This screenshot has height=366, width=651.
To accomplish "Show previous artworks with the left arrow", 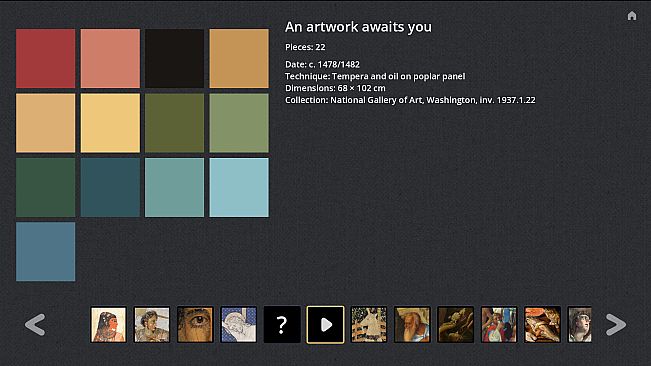I will [x=35, y=325].
